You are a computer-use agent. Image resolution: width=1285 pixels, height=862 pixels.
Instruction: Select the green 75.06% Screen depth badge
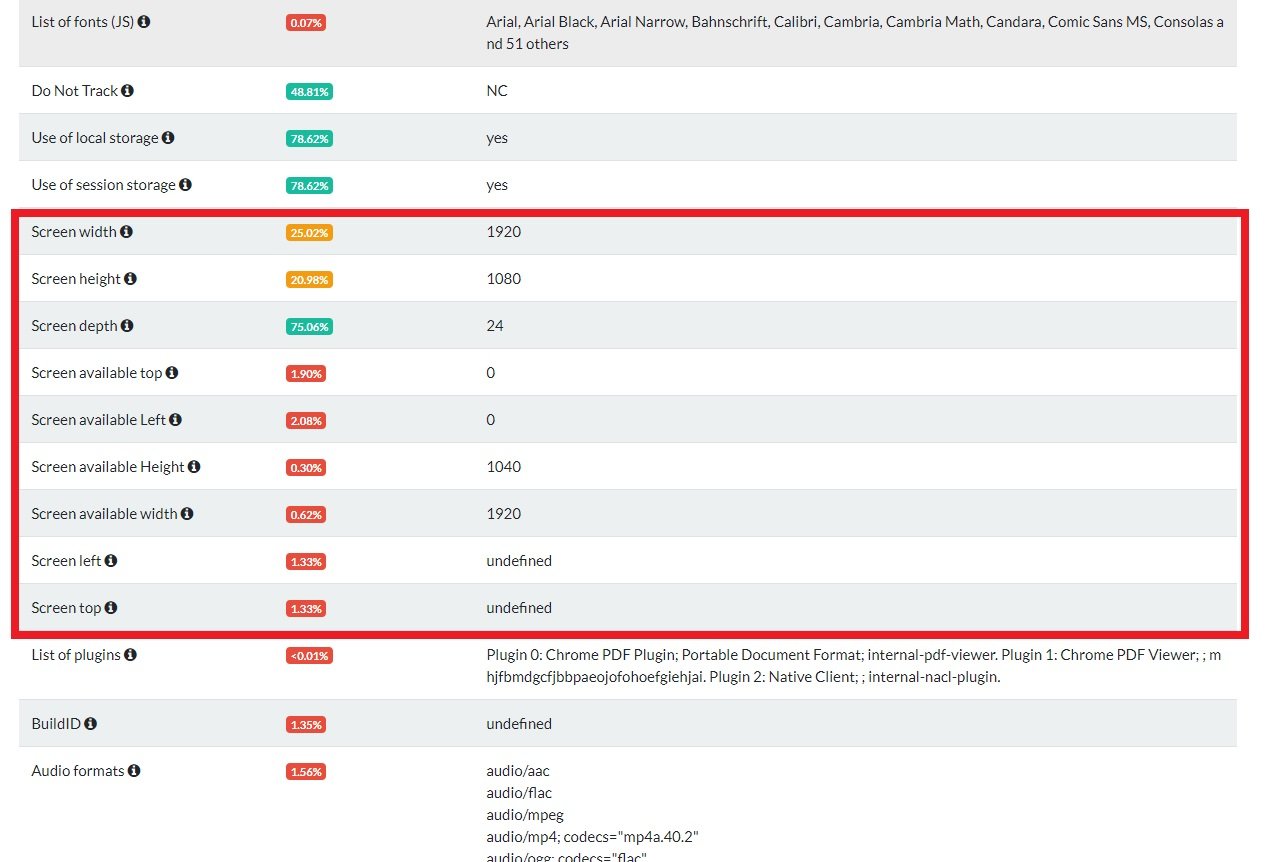[x=309, y=327]
